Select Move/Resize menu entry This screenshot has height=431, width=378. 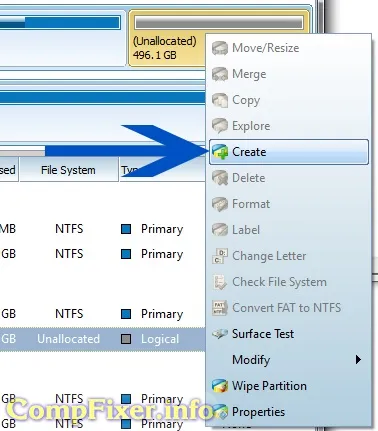(x=289, y=48)
